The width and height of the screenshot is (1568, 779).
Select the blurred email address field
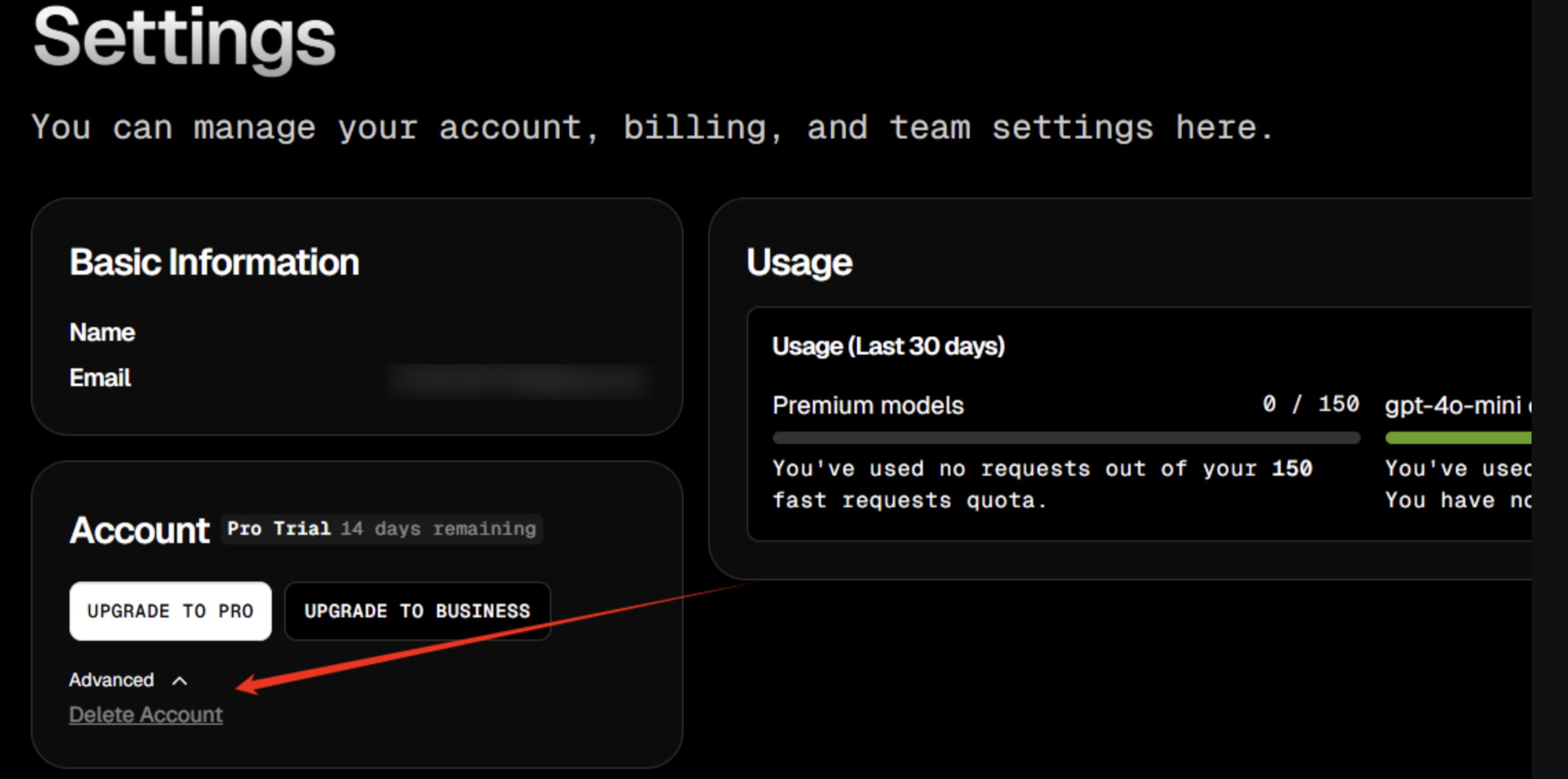point(519,381)
